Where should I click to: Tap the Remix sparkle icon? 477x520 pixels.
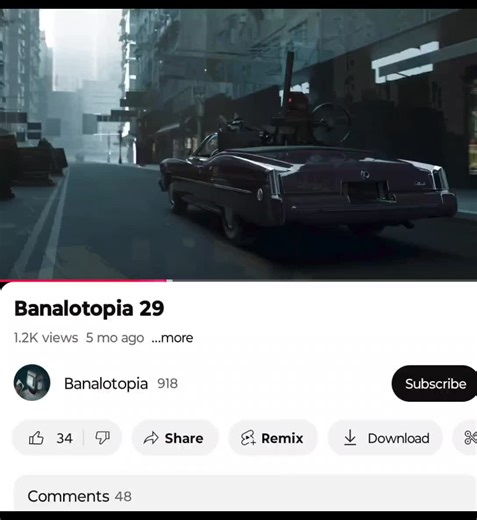click(248, 438)
